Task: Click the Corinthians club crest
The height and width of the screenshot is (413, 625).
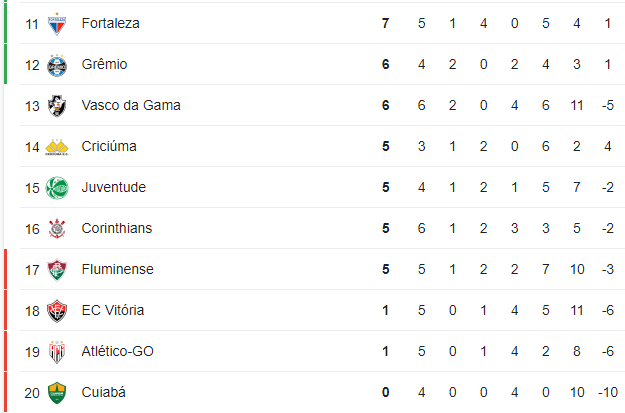Action: click(57, 229)
